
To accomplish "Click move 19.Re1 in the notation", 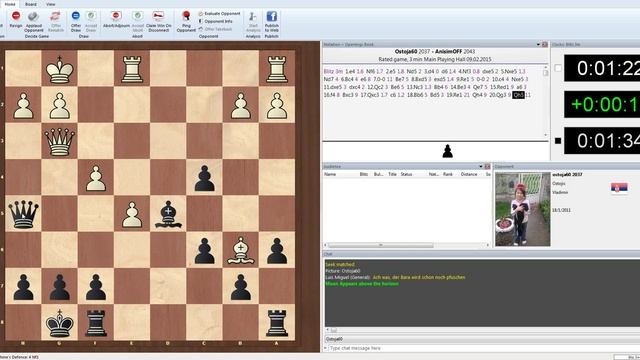I will [x=454, y=95].
